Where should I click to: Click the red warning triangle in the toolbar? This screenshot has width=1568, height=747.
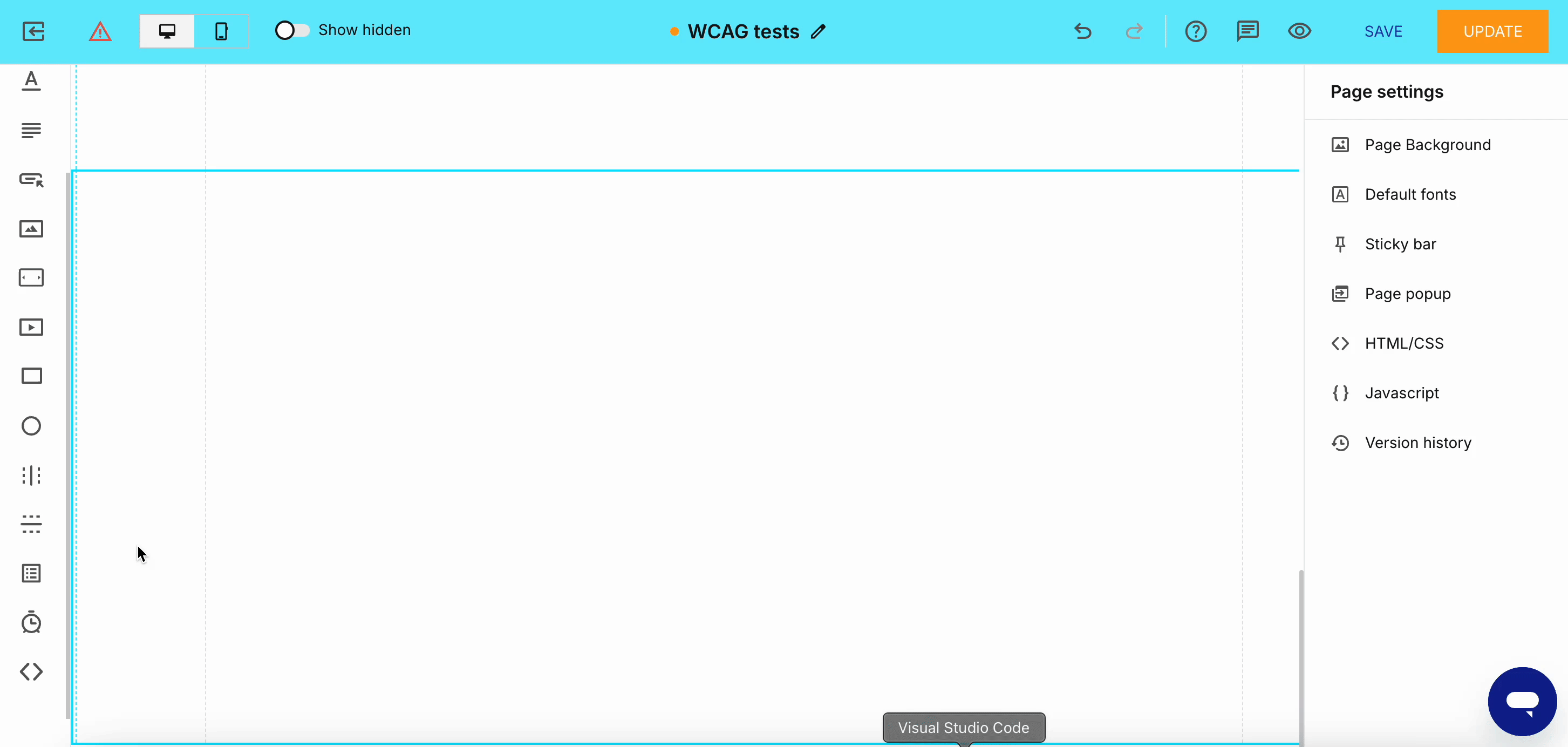(x=100, y=30)
